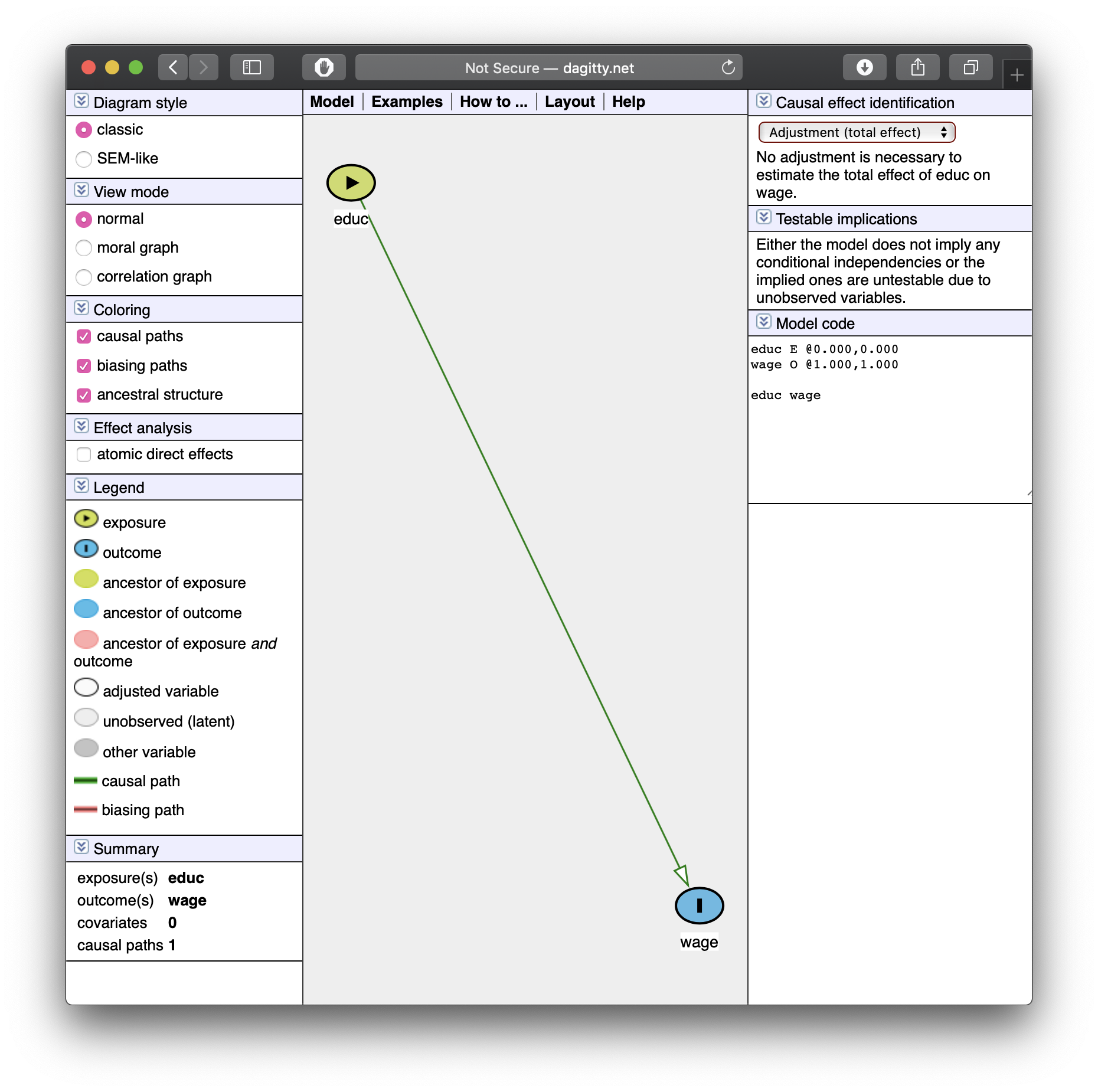Image resolution: width=1098 pixels, height=1092 pixels.
Task: Enable atomic direct effects checkbox
Action: [x=84, y=455]
